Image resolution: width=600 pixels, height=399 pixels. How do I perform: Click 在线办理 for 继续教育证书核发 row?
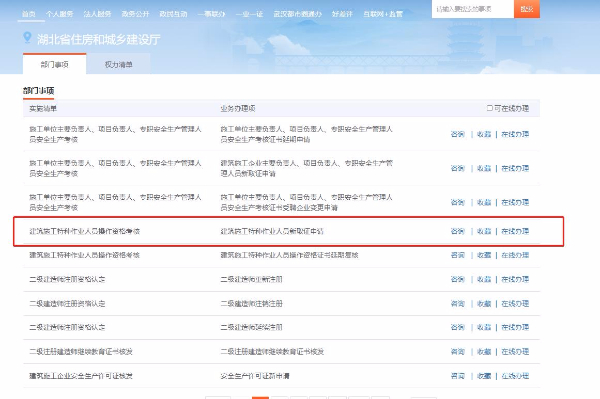(x=515, y=352)
